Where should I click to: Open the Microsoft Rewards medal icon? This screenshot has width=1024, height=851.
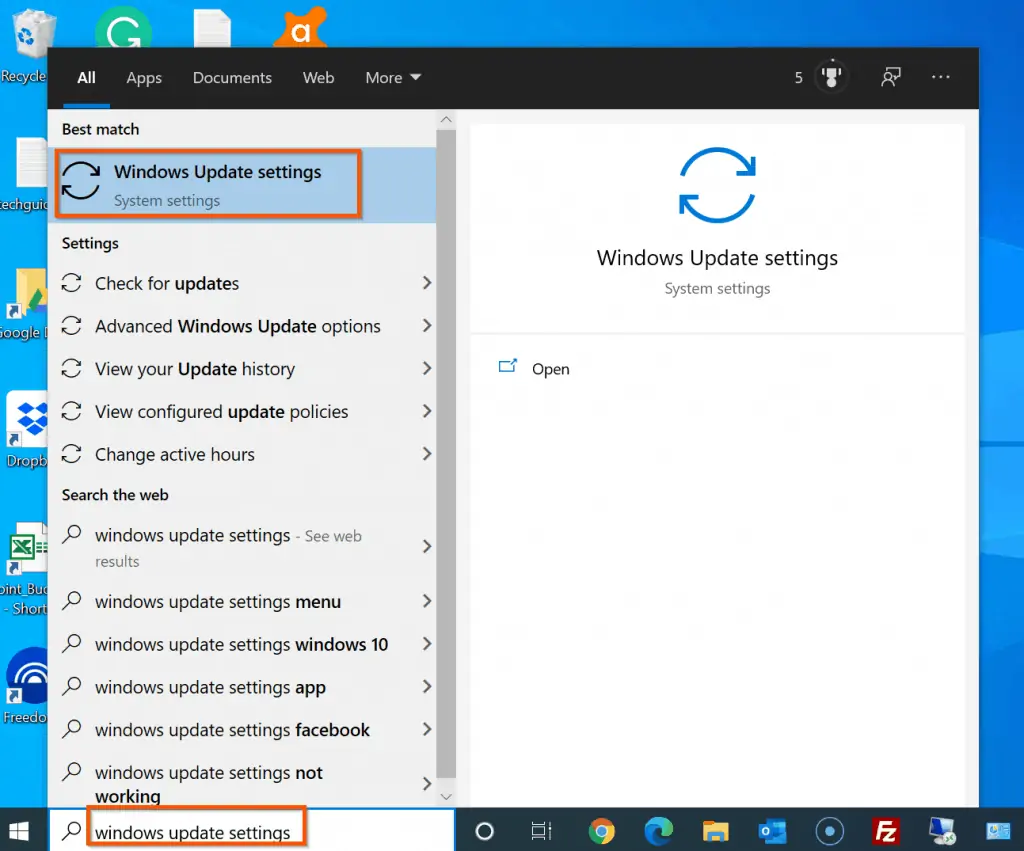831,76
